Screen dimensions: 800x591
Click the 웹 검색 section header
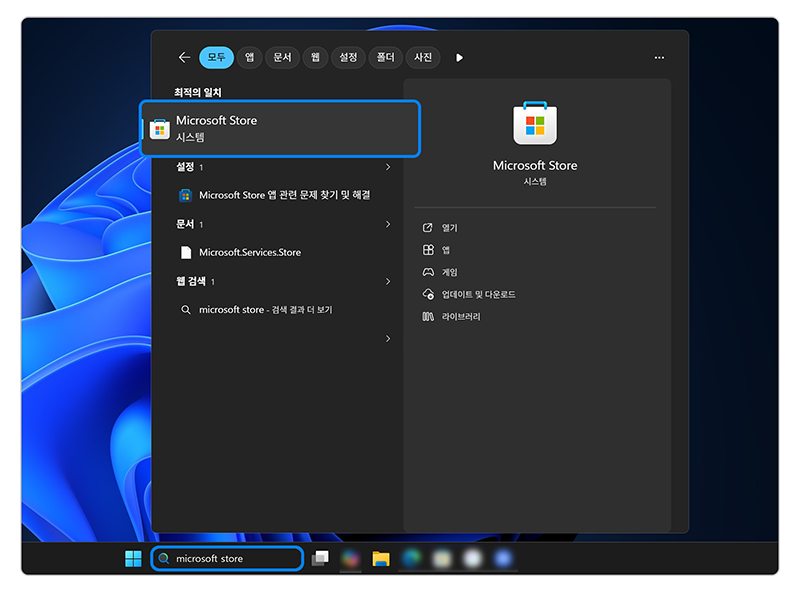pyautogui.click(x=191, y=281)
